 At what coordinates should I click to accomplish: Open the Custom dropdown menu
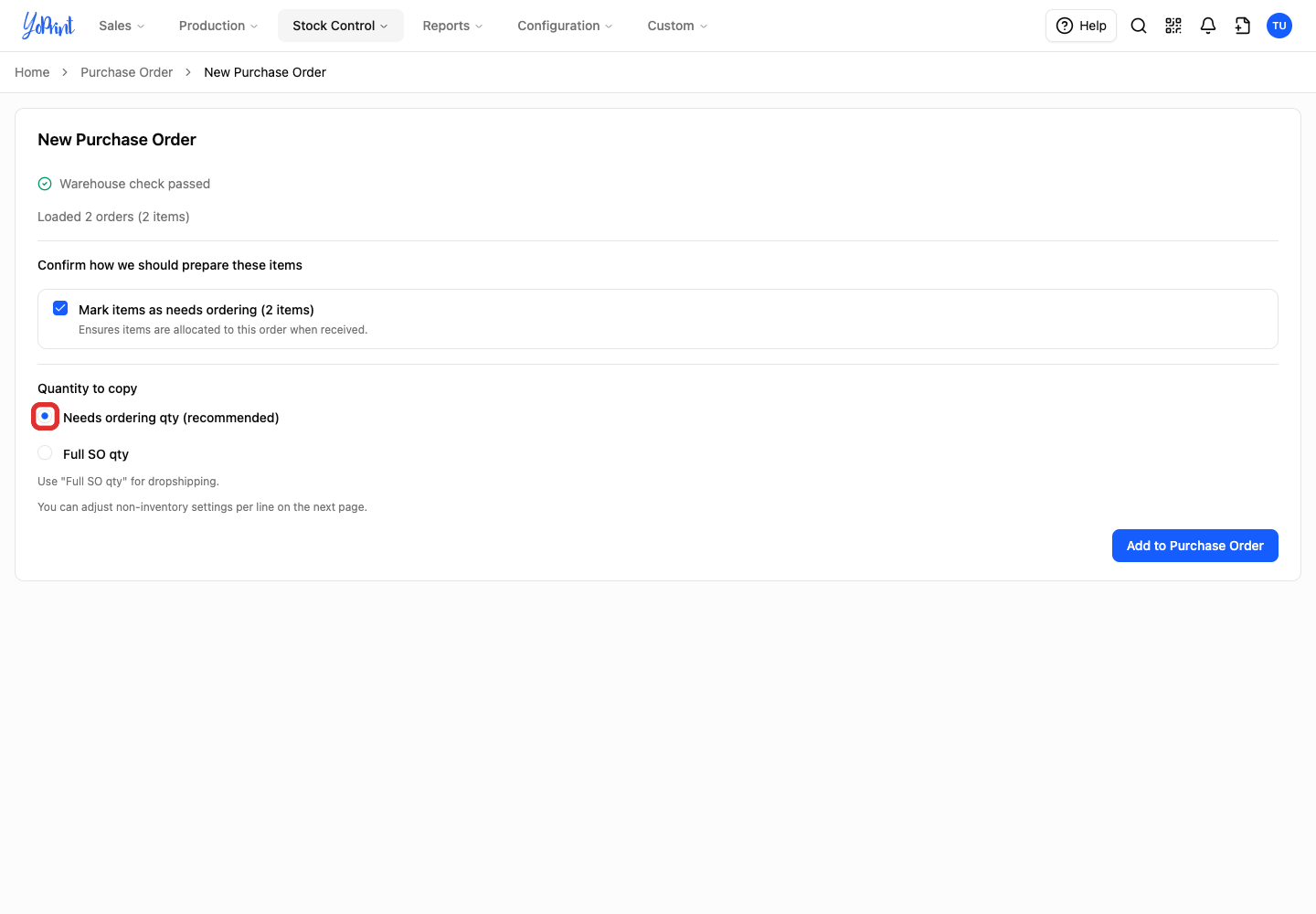[x=677, y=26]
